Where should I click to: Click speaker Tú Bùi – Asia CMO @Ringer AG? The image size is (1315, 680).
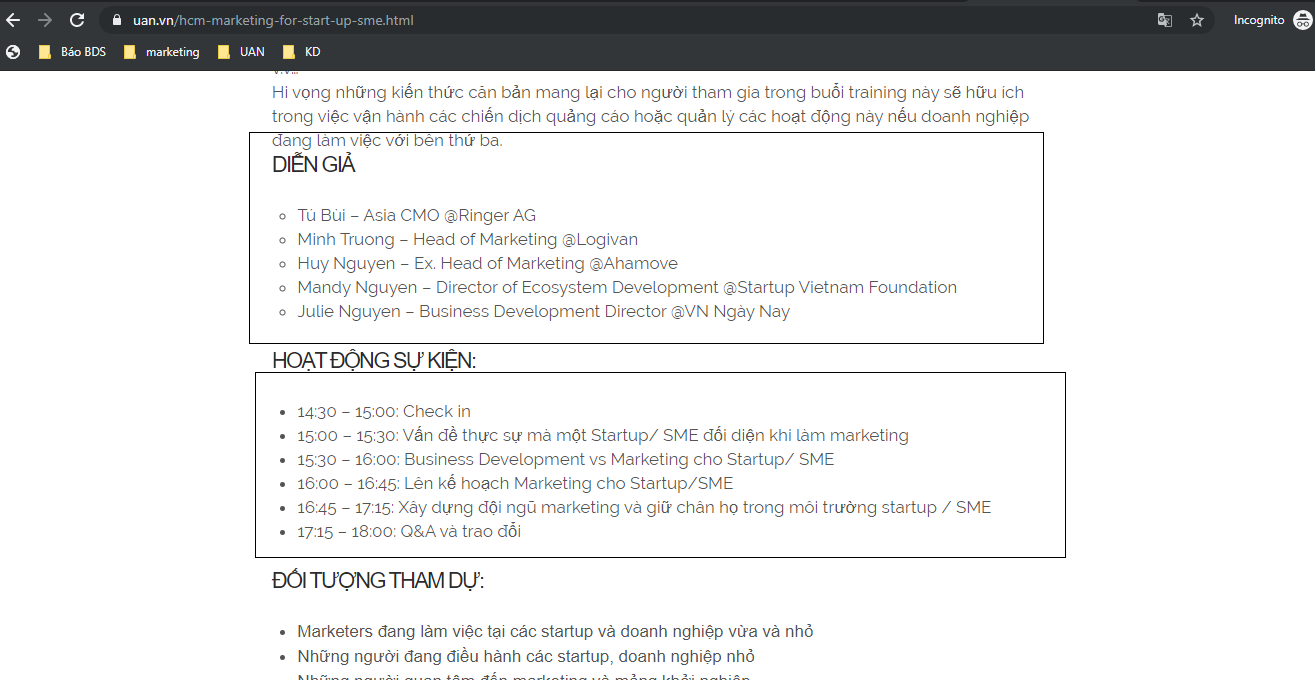pos(416,215)
